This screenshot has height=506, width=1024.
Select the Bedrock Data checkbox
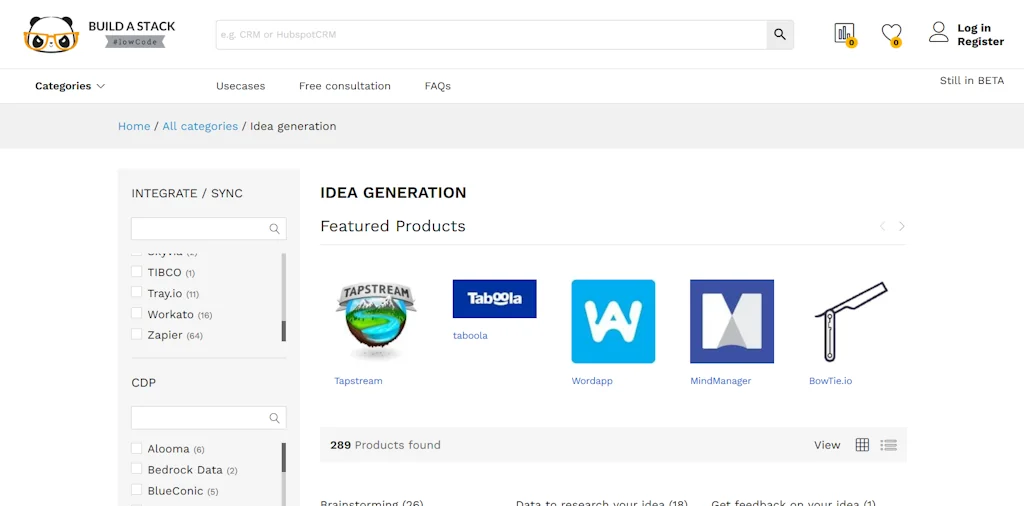coord(137,470)
